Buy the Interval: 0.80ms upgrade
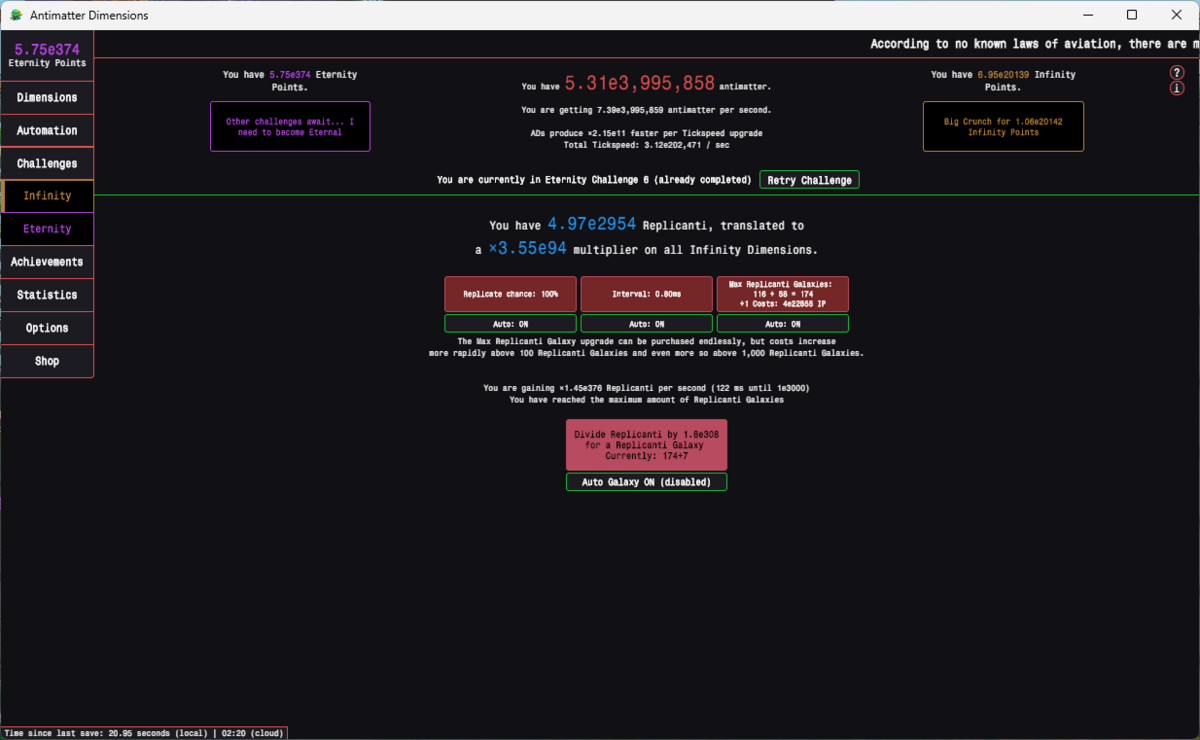The width and height of the screenshot is (1200, 740). pos(646,295)
